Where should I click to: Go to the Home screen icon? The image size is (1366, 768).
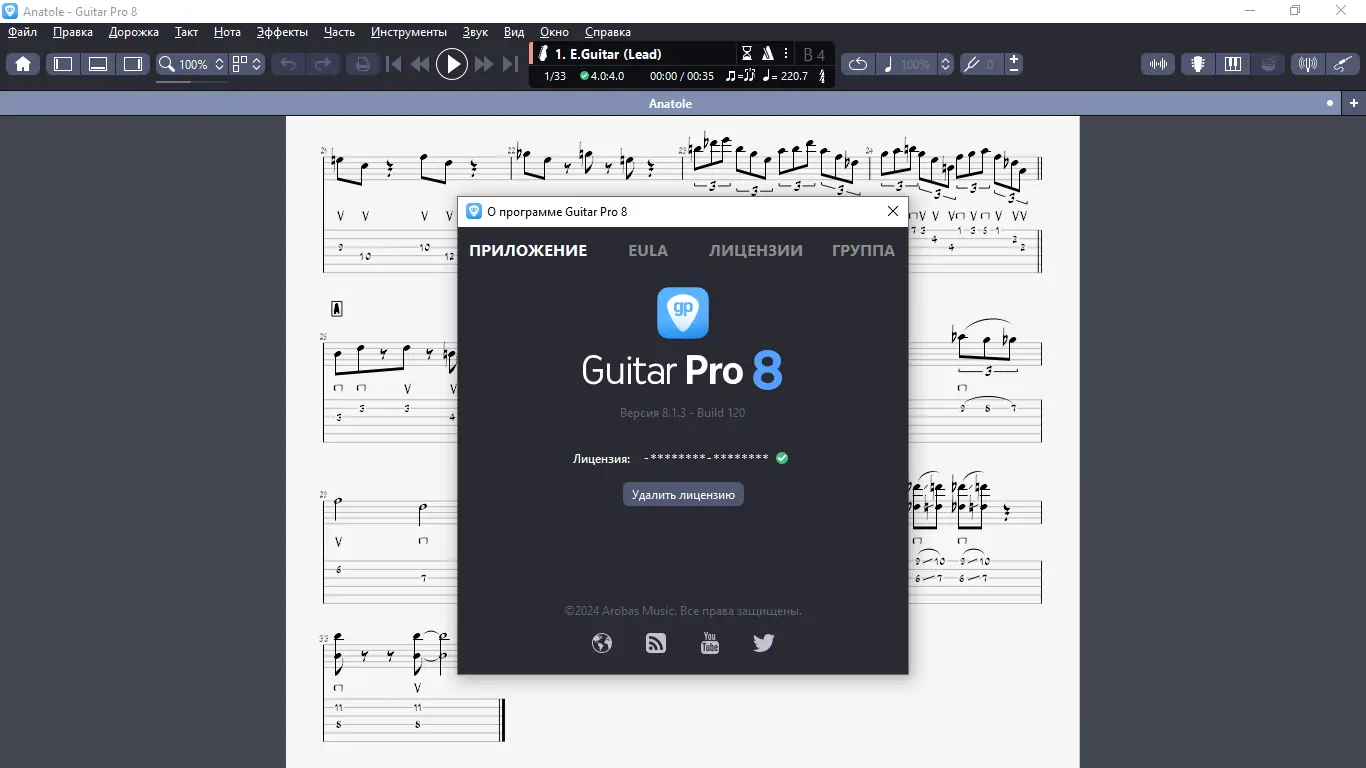click(23, 64)
